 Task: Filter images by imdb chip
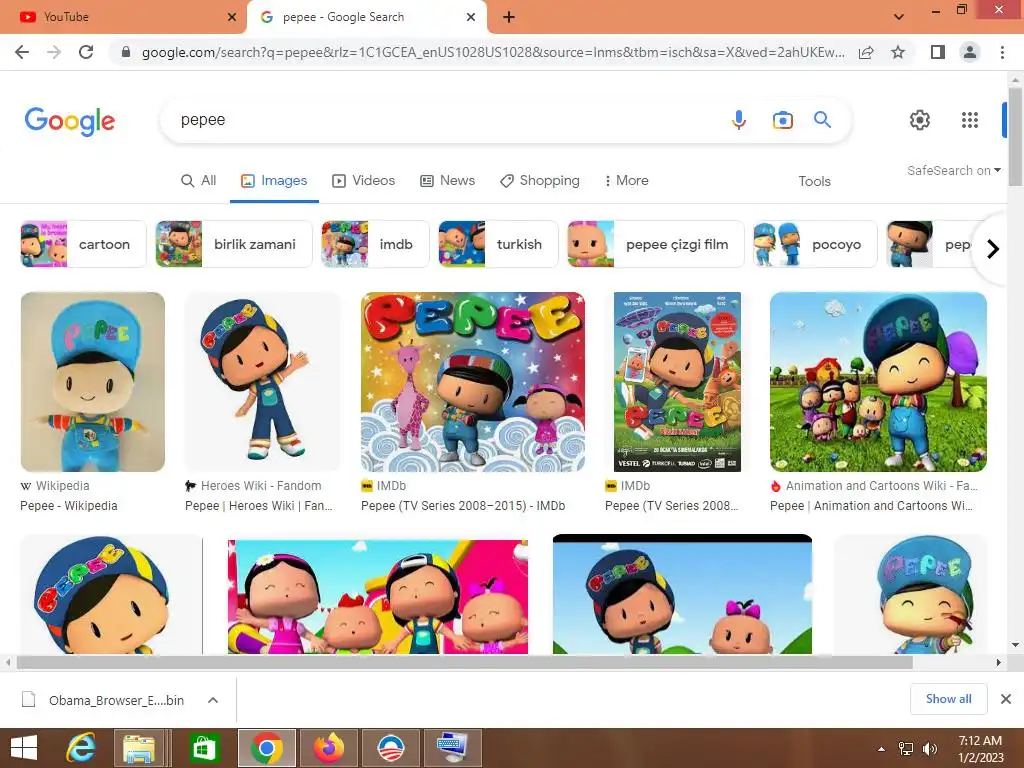(x=375, y=244)
